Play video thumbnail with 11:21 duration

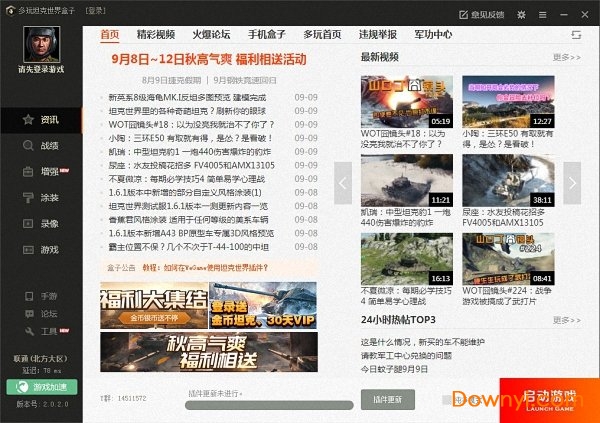tap(407, 180)
